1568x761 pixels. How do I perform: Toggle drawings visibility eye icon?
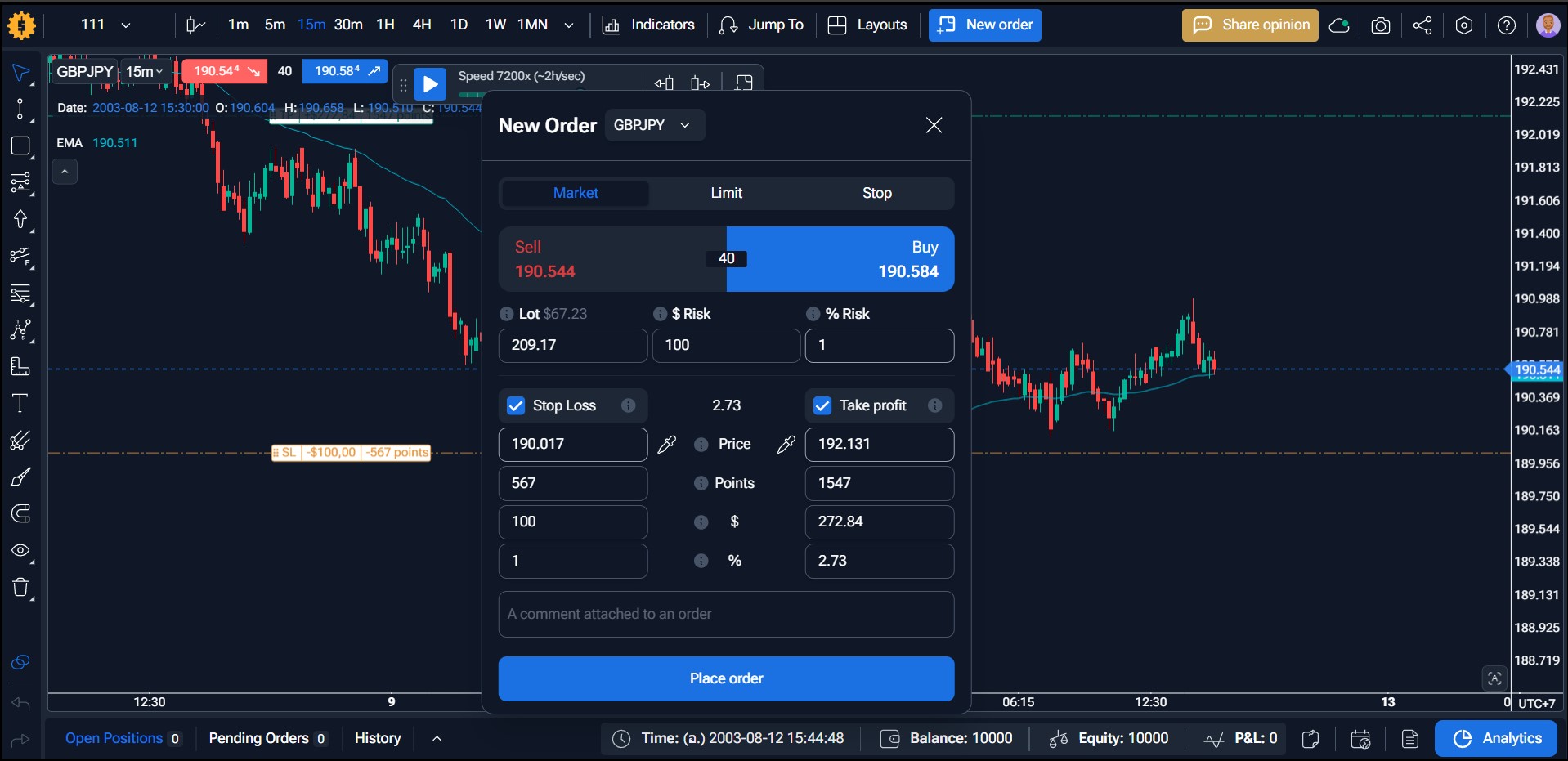pos(20,550)
